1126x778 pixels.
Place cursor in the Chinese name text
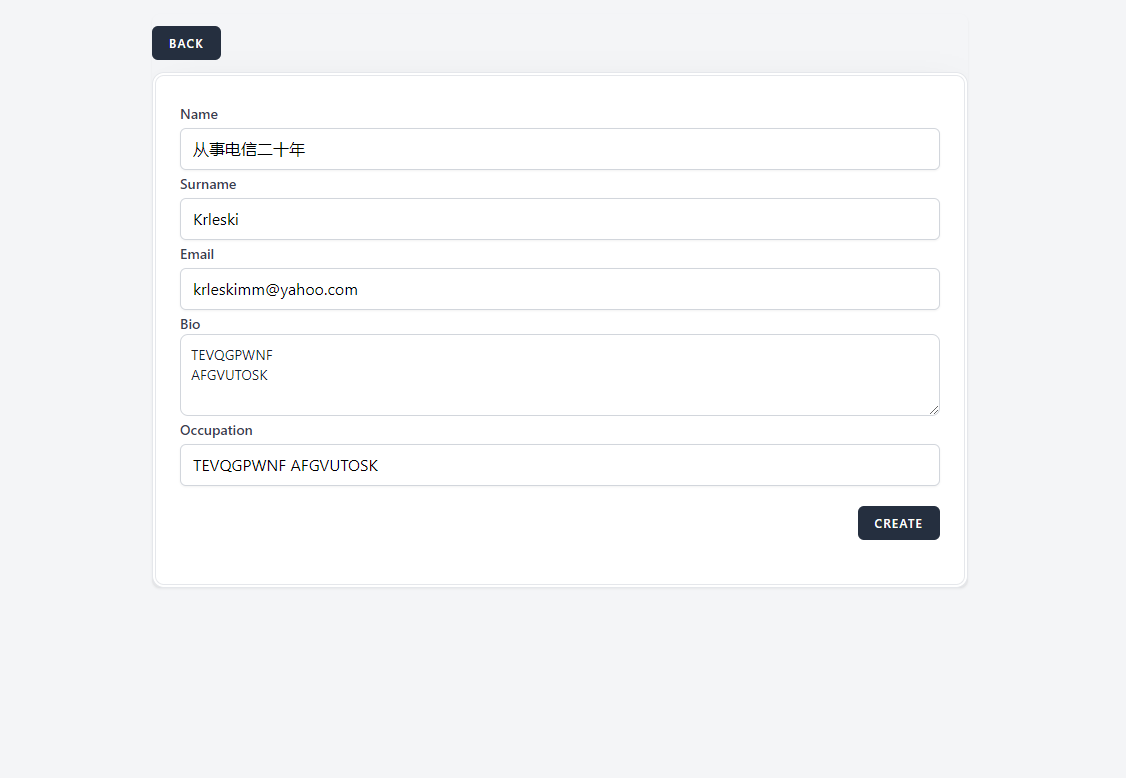249,149
